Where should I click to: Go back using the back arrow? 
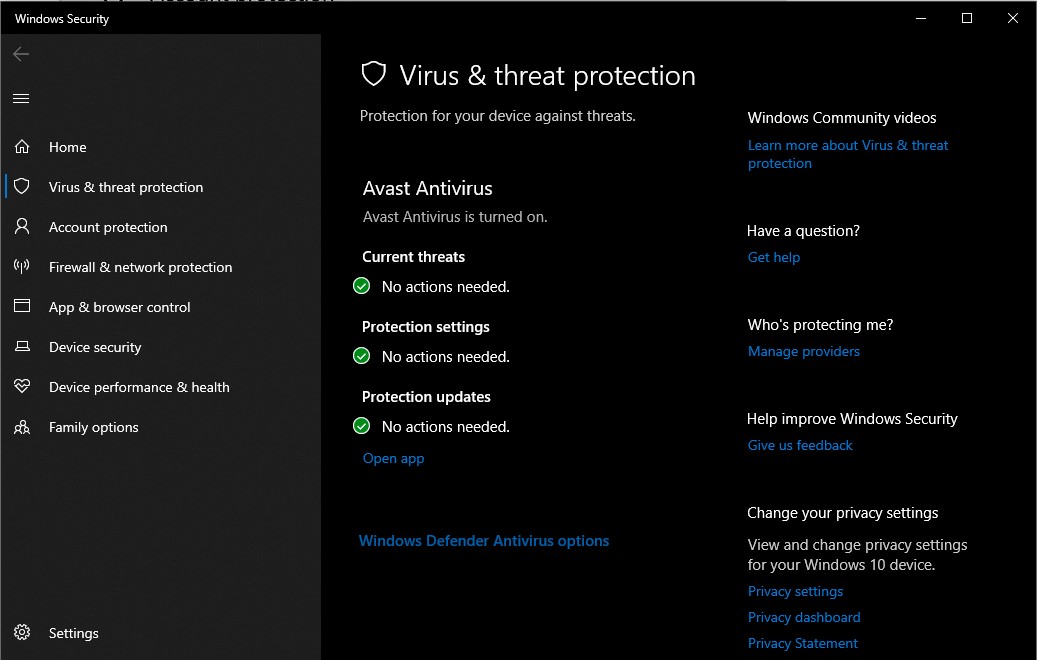coord(21,54)
